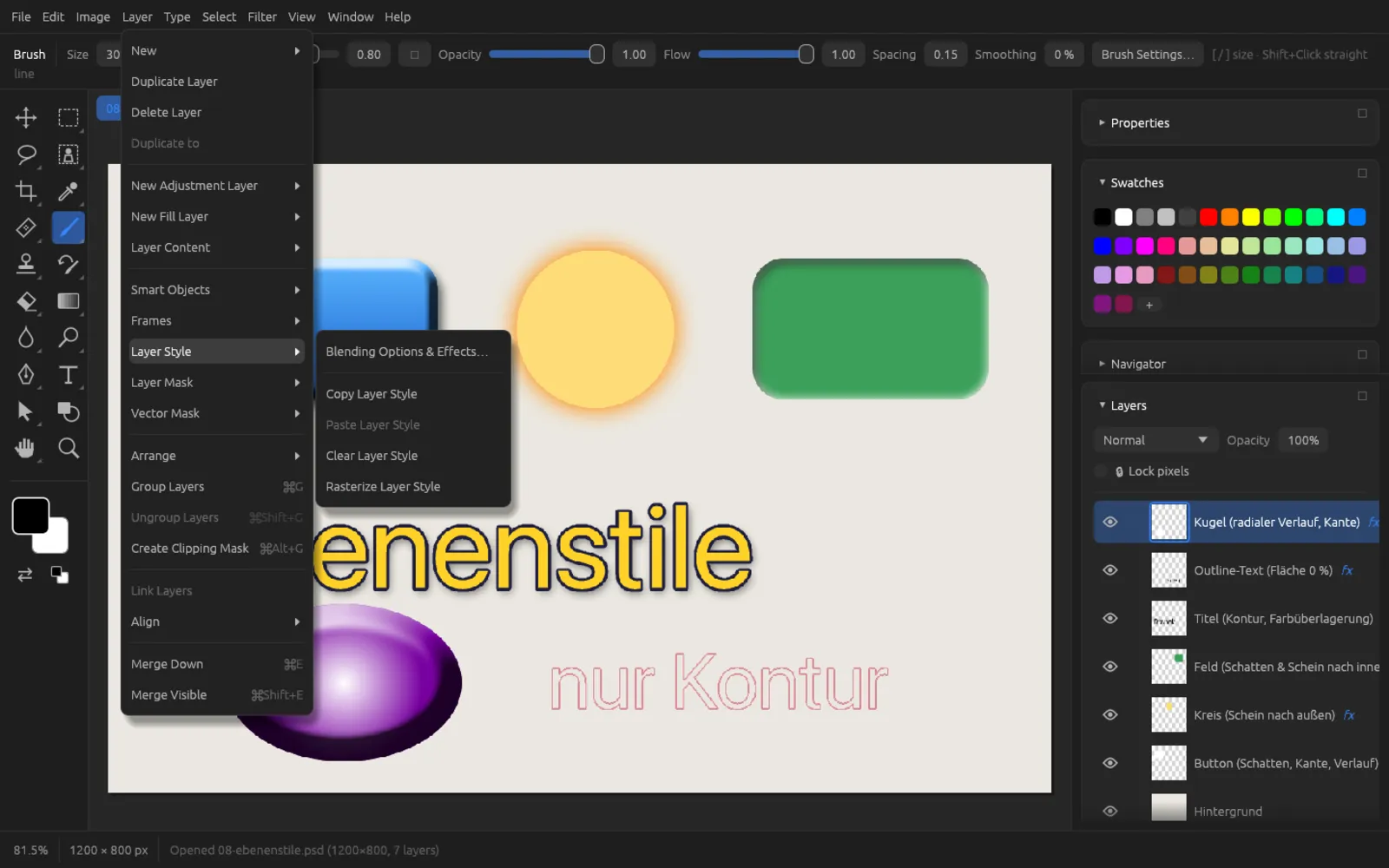Viewport: 1389px width, 868px height.
Task: Select the Eraser tool
Action: click(x=26, y=301)
